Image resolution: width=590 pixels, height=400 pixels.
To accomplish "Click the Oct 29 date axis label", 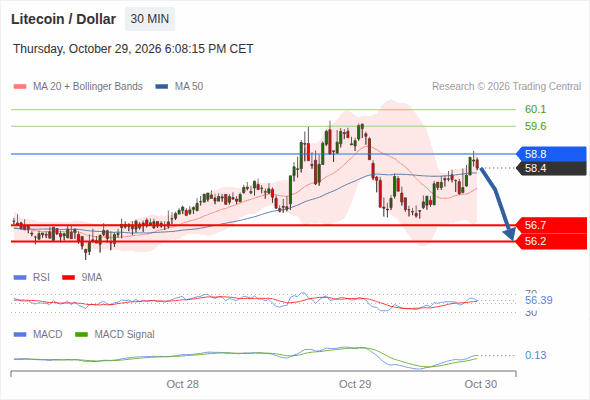I will point(355,384).
